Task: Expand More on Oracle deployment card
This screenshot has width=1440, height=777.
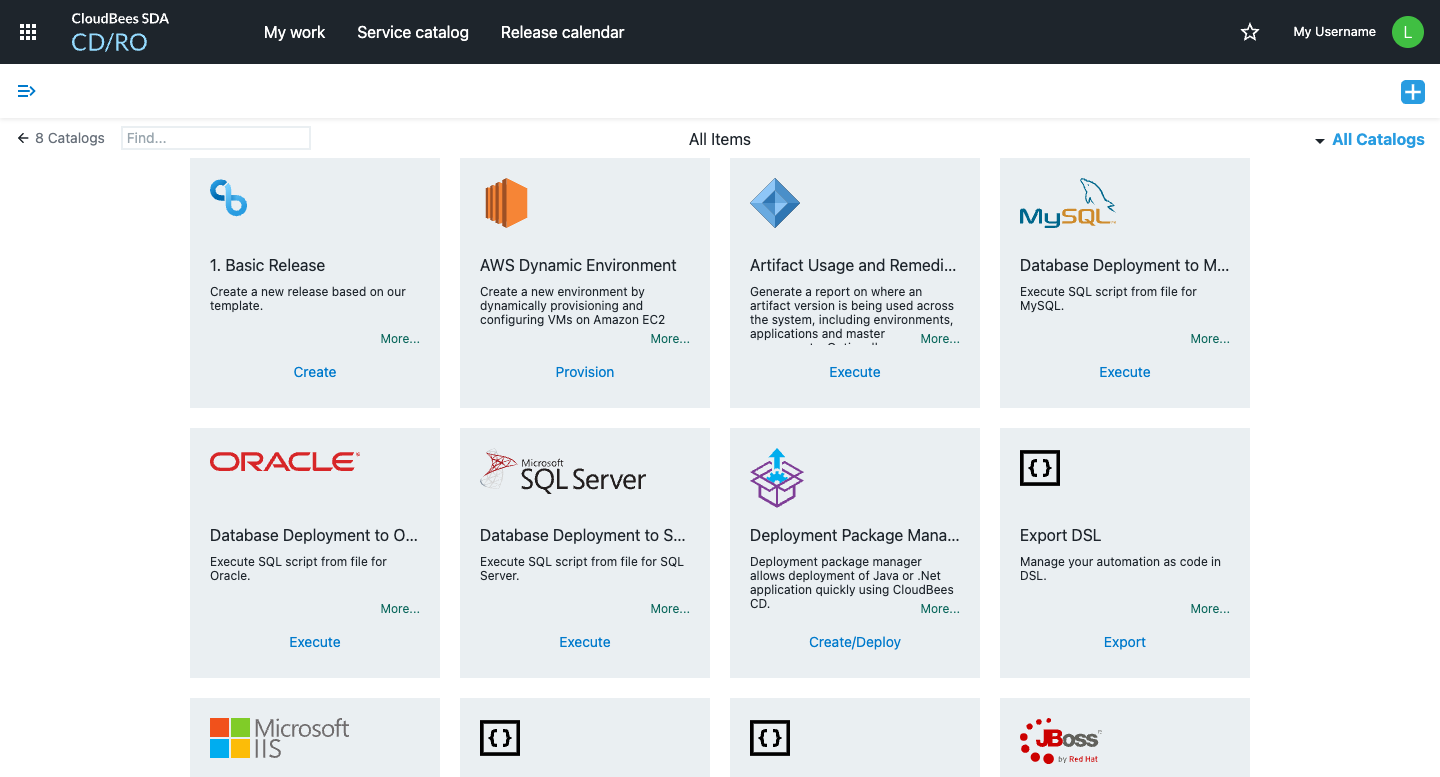Action: tap(400, 609)
